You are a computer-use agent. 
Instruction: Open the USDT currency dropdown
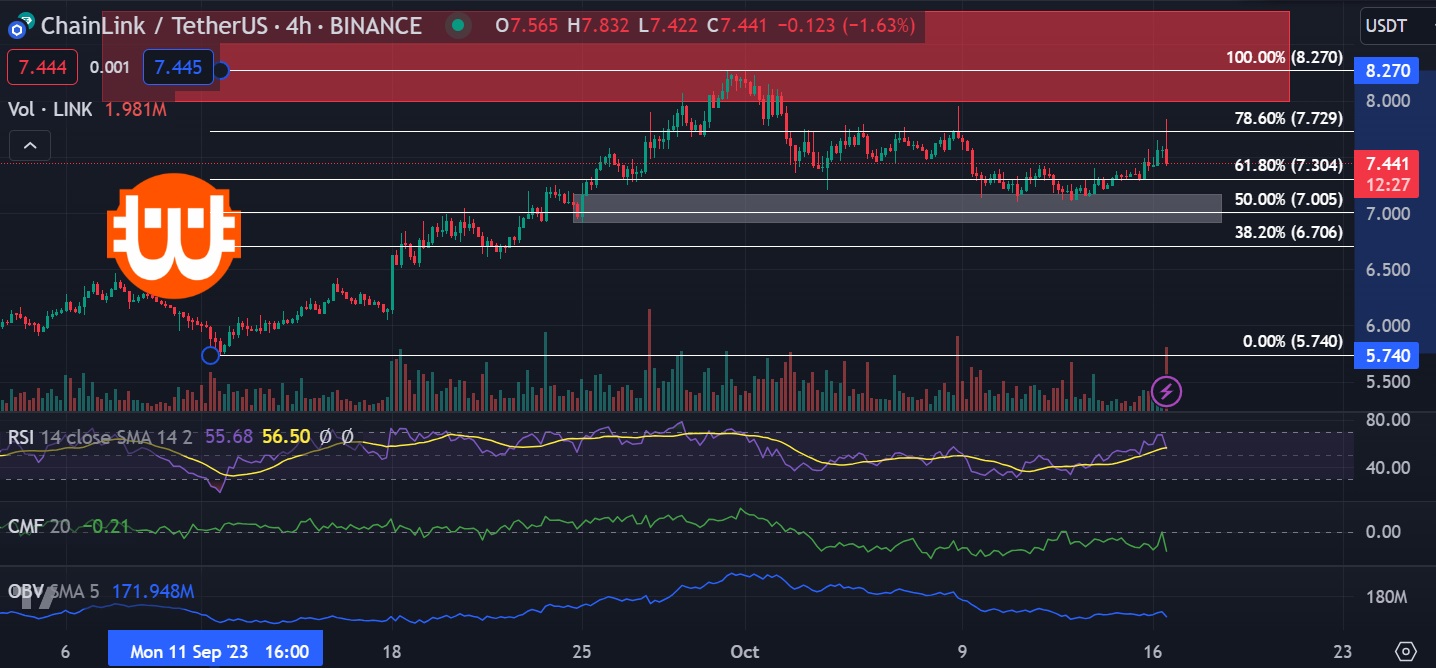tap(1387, 26)
